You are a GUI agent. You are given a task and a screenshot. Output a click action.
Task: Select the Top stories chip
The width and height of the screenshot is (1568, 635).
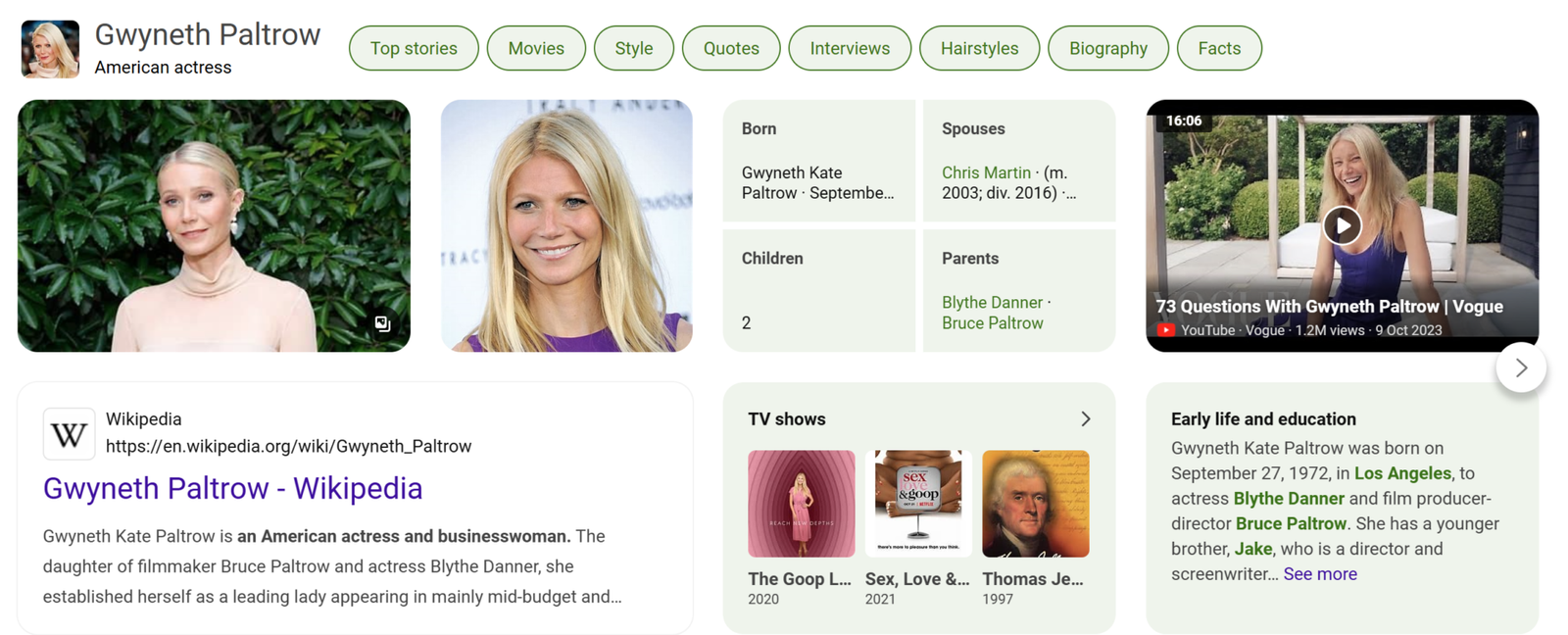pos(414,48)
